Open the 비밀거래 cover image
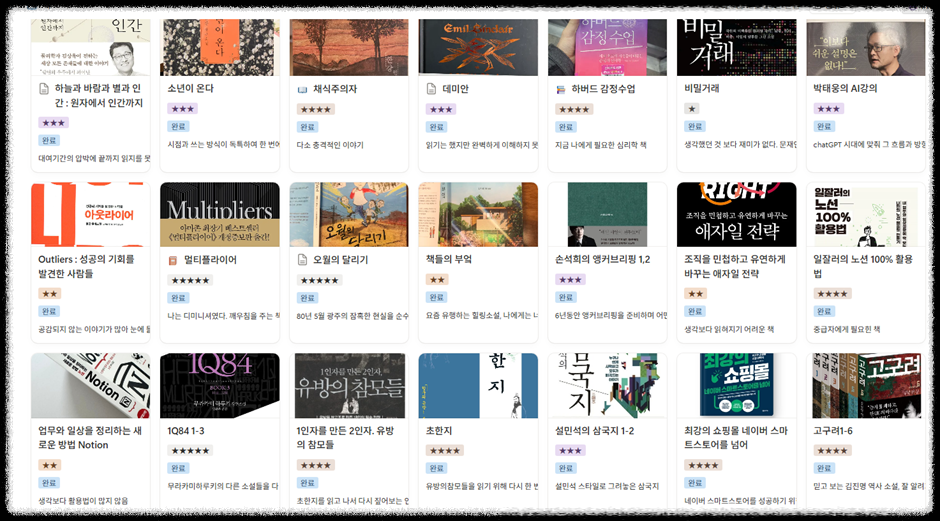This screenshot has height=521, width=940. [737, 47]
